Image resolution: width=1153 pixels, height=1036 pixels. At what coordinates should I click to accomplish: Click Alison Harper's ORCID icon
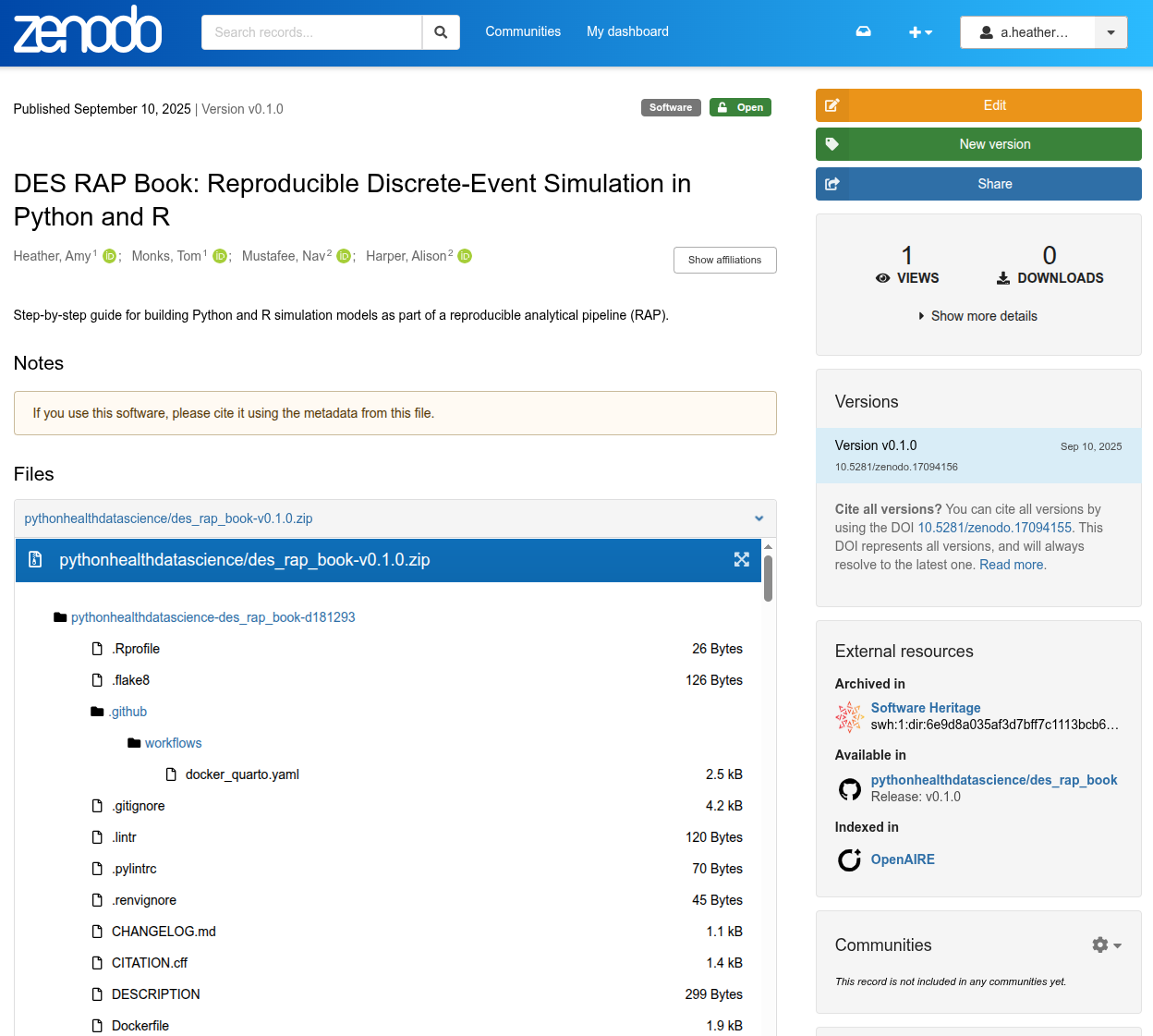pyautogui.click(x=465, y=257)
